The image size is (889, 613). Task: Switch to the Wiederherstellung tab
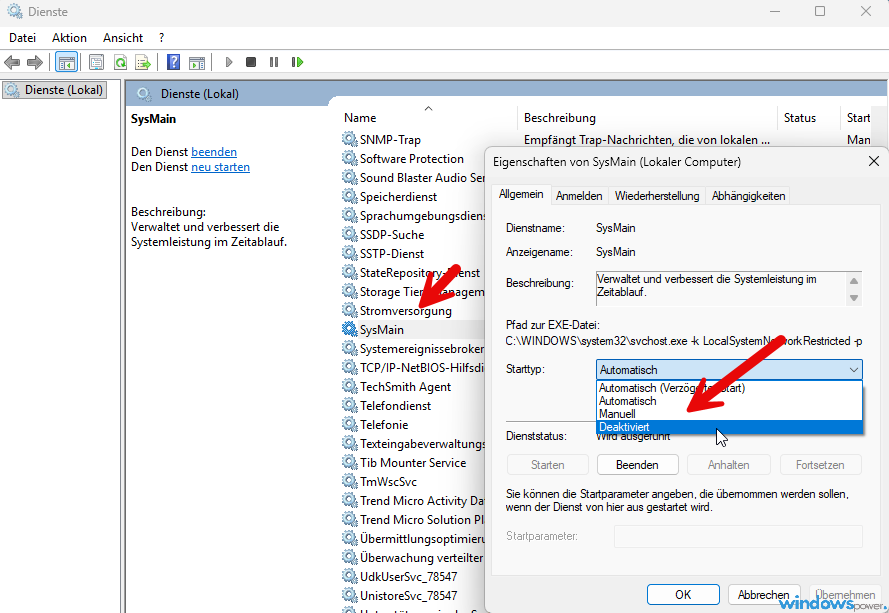click(657, 196)
